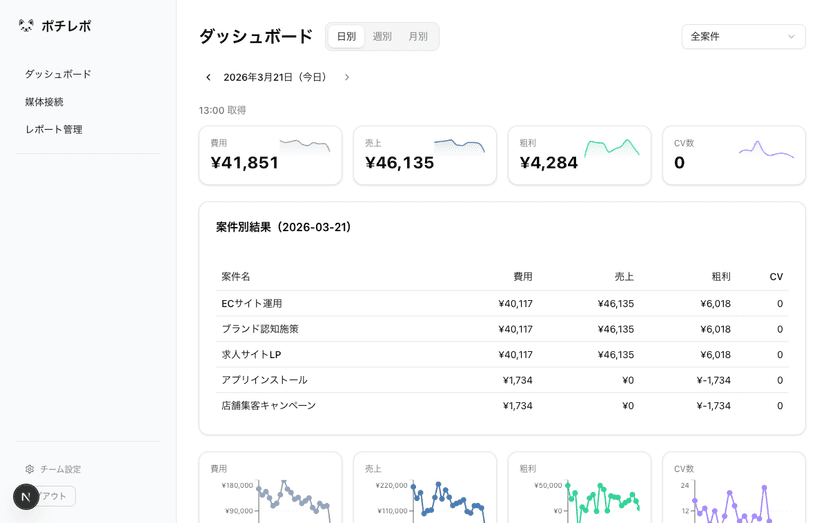Click the purple CV数 sparkline in top card
828x523 pixels.
click(x=767, y=150)
